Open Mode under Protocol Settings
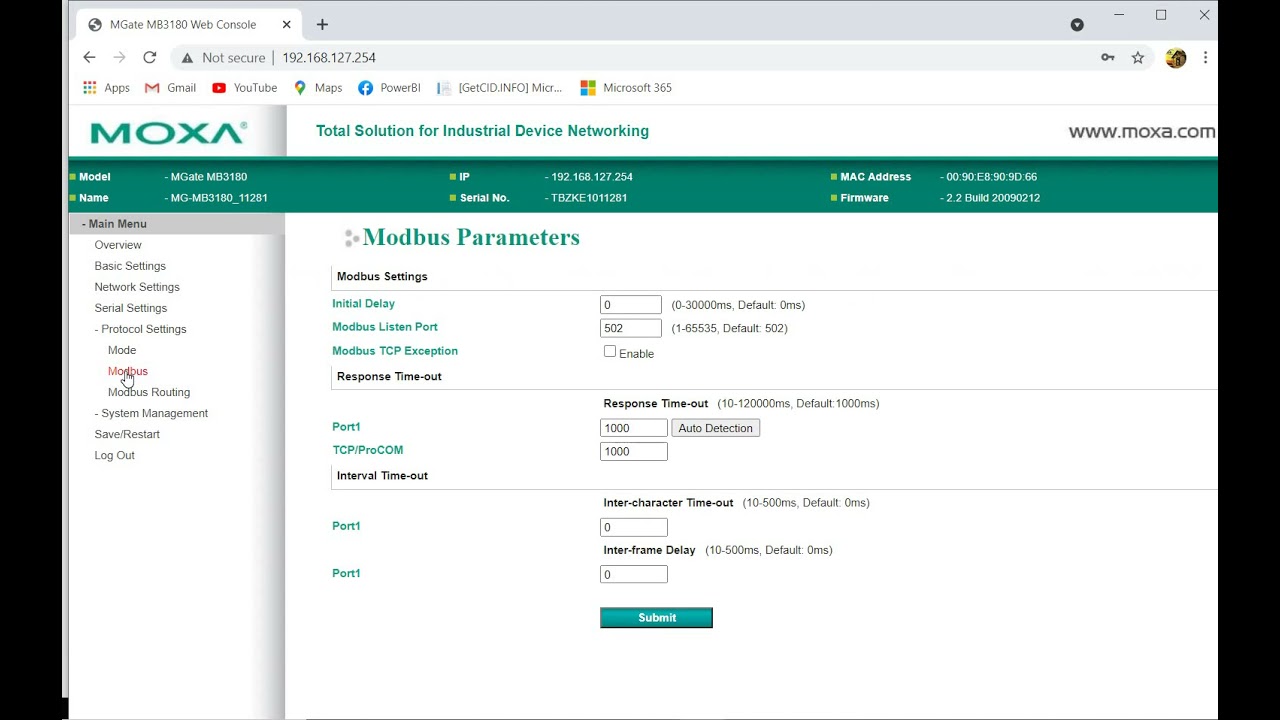 [122, 350]
